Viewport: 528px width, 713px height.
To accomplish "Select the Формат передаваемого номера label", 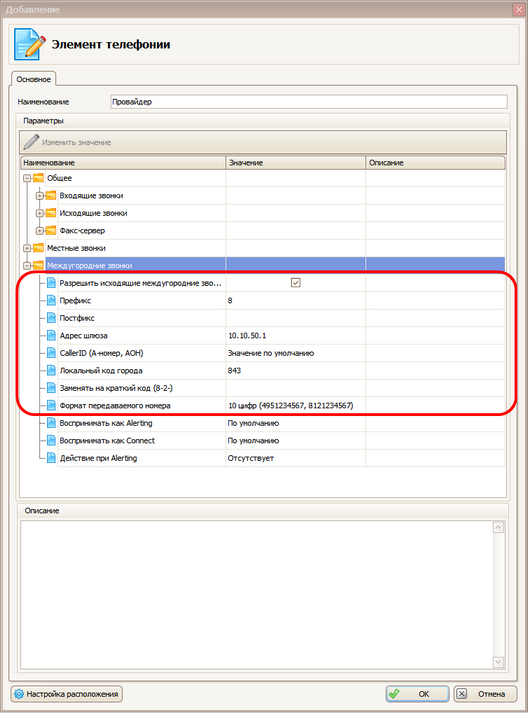I will [x=115, y=405].
